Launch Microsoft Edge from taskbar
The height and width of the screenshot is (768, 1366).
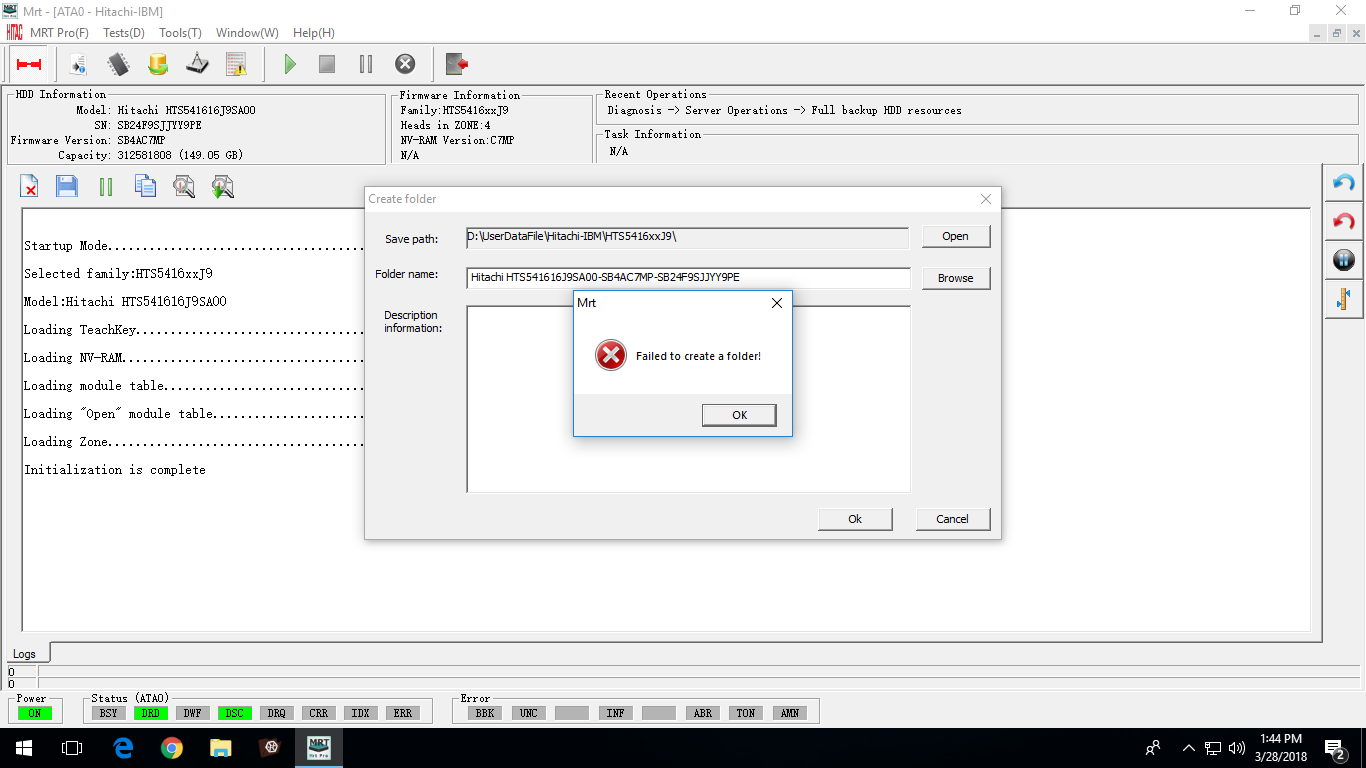[123, 747]
